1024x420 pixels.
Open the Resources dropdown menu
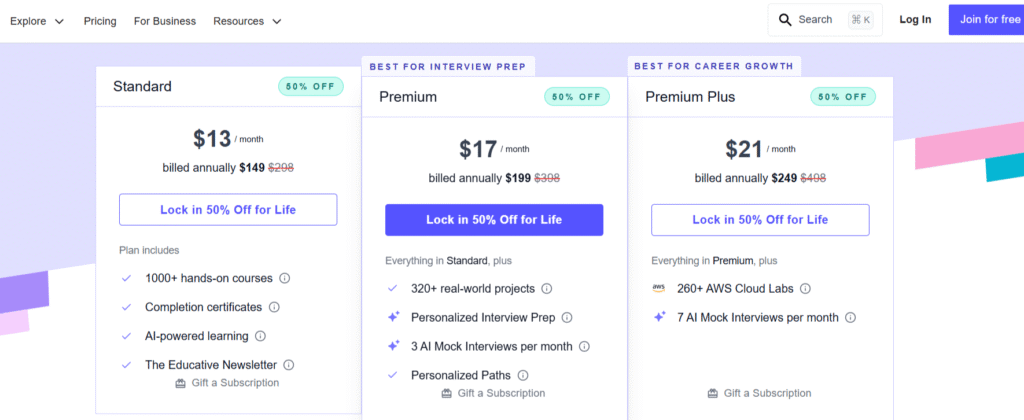click(x=247, y=21)
